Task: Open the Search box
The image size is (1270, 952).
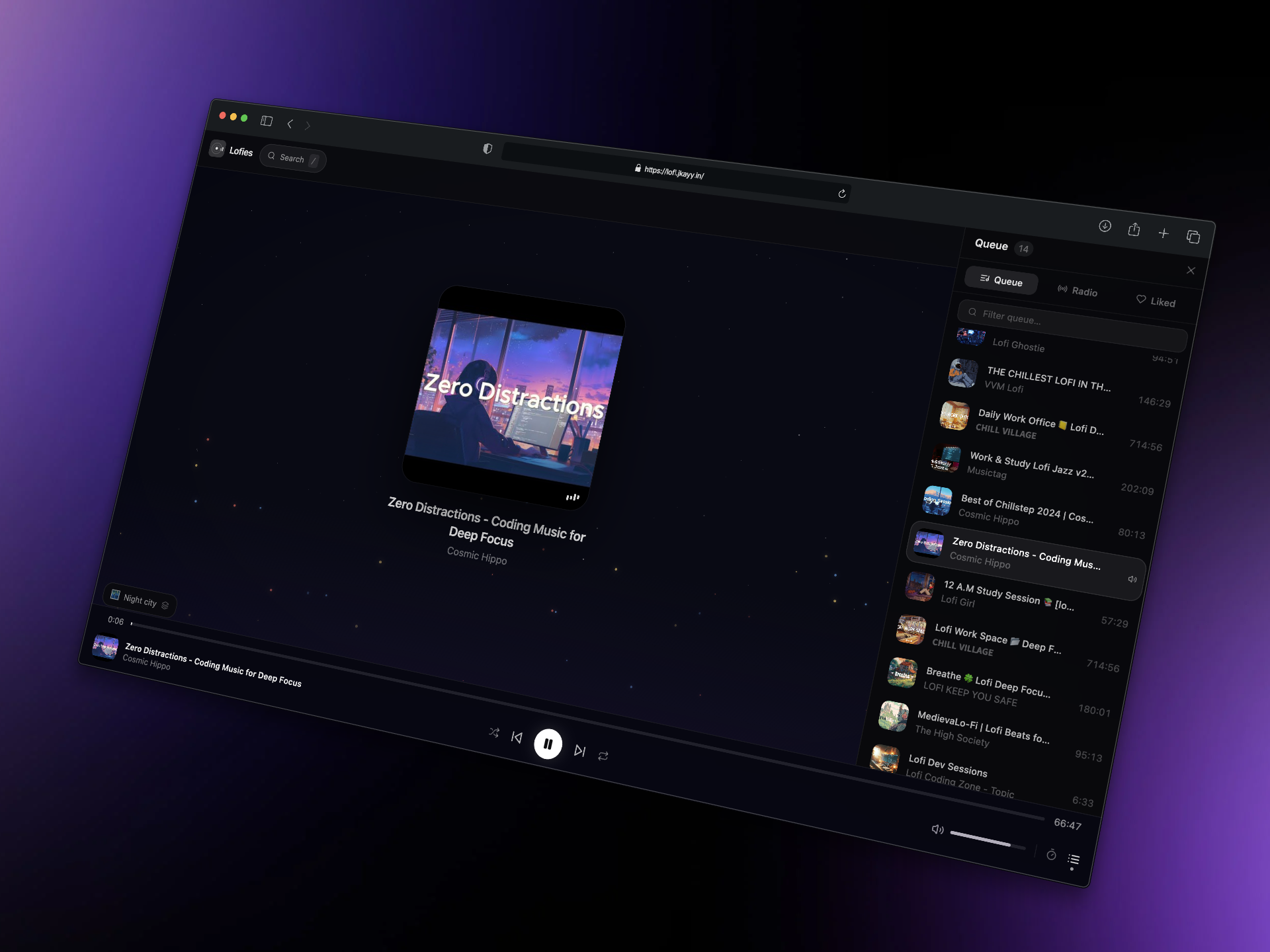Action: click(292, 158)
